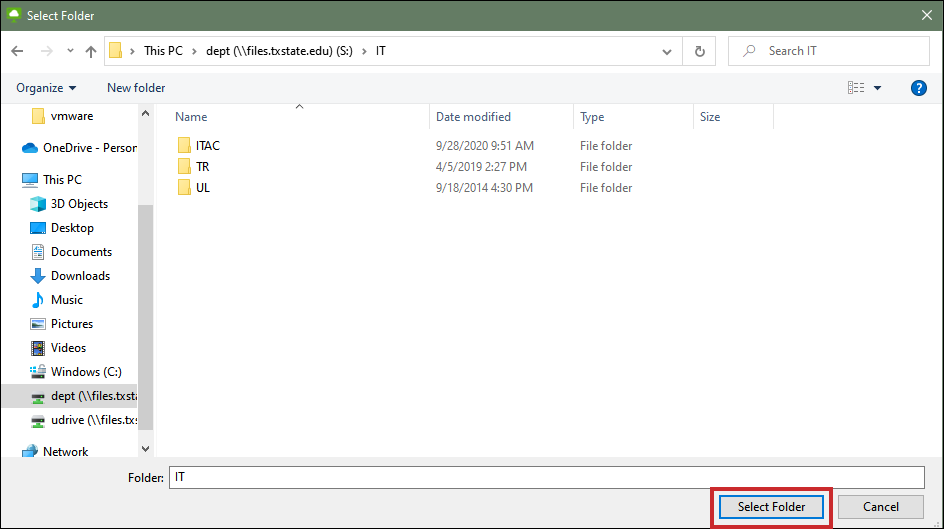Go back with the left arrow
The image size is (944, 529).
(17, 51)
